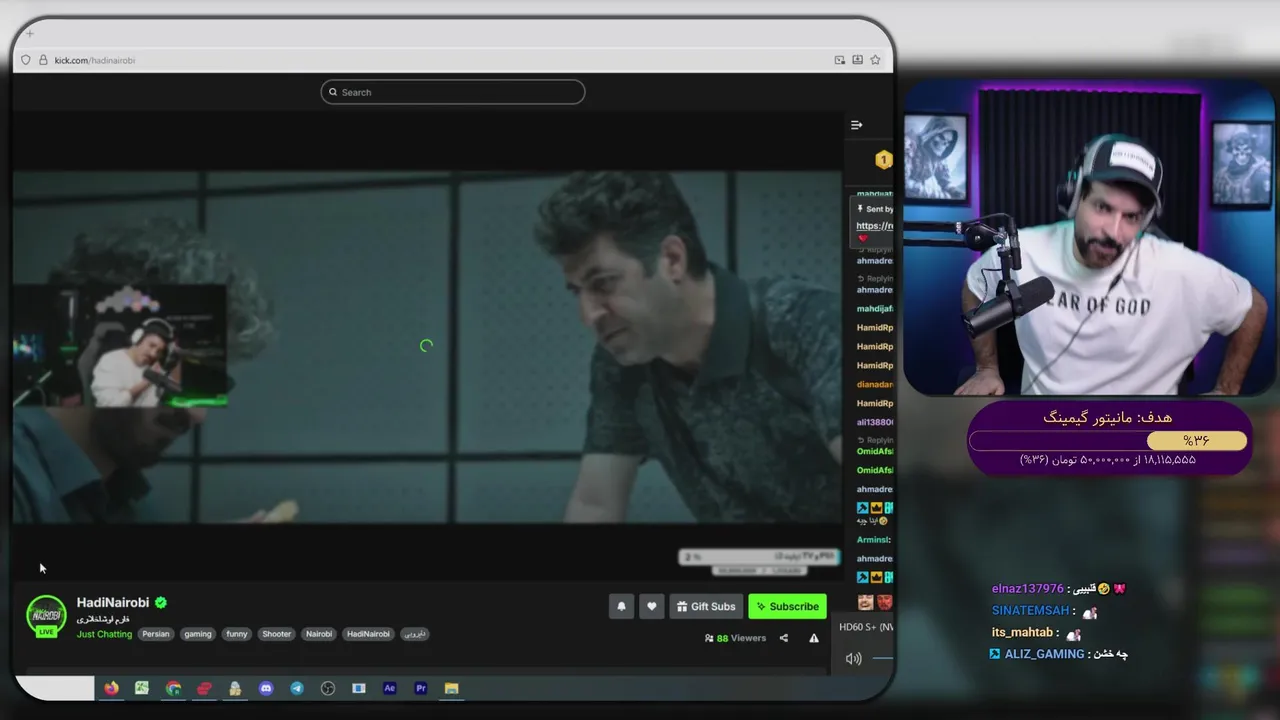This screenshot has width=1280, height=720.
Task: Click the Gift Subs button
Action: [706, 606]
